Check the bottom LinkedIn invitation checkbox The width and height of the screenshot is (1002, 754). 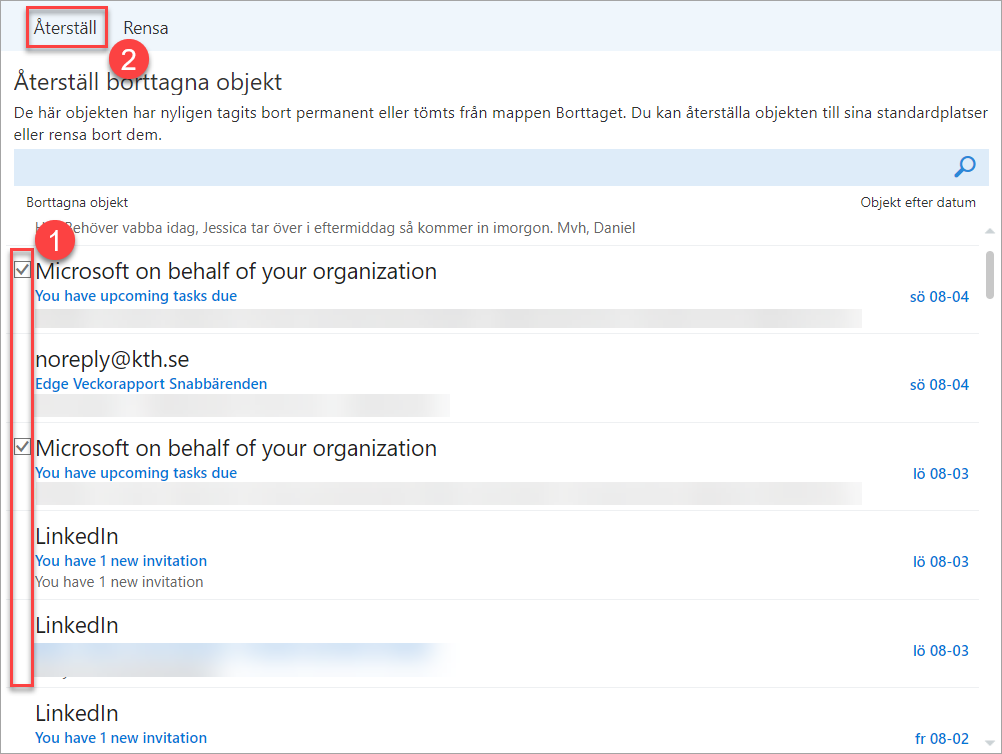click(21, 713)
